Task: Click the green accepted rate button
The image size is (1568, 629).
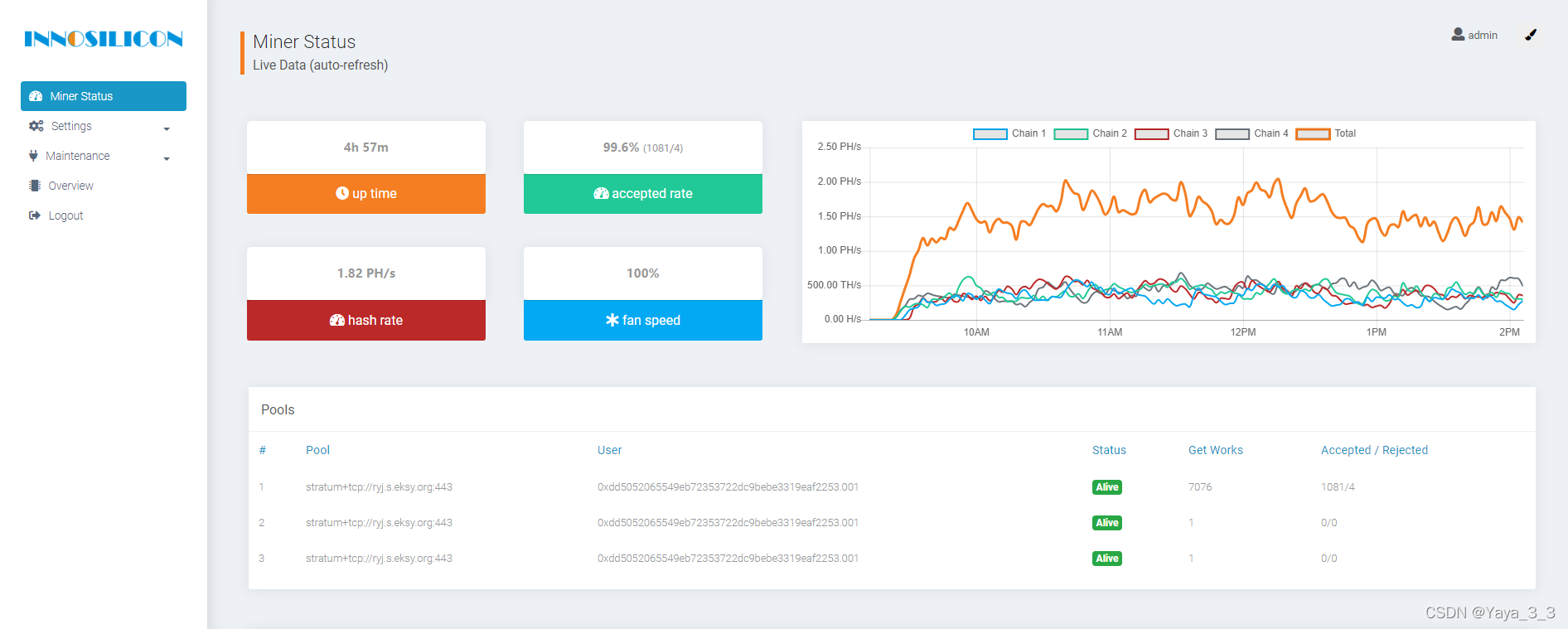Action: pos(643,194)
